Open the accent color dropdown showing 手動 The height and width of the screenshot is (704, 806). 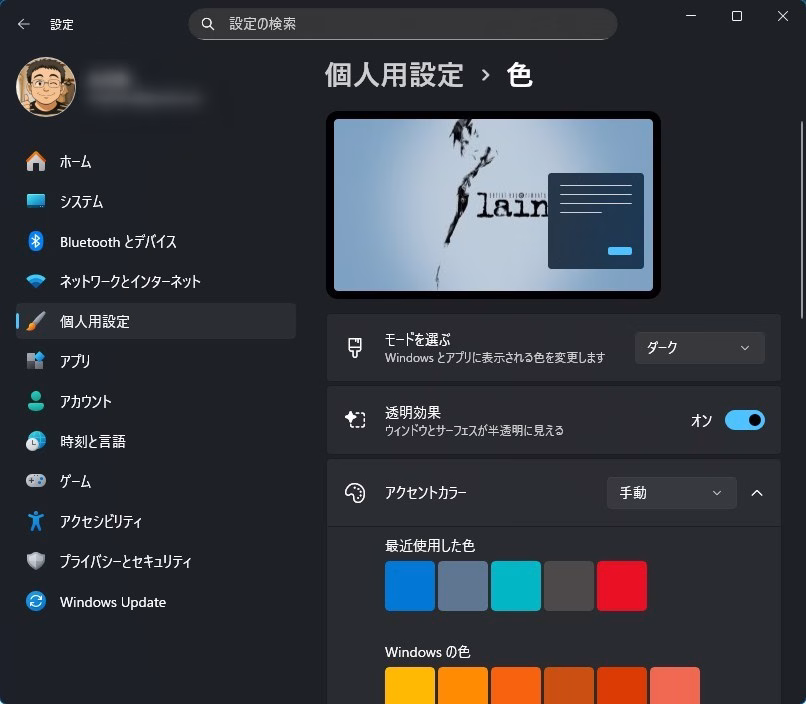[x=671, y=493]
